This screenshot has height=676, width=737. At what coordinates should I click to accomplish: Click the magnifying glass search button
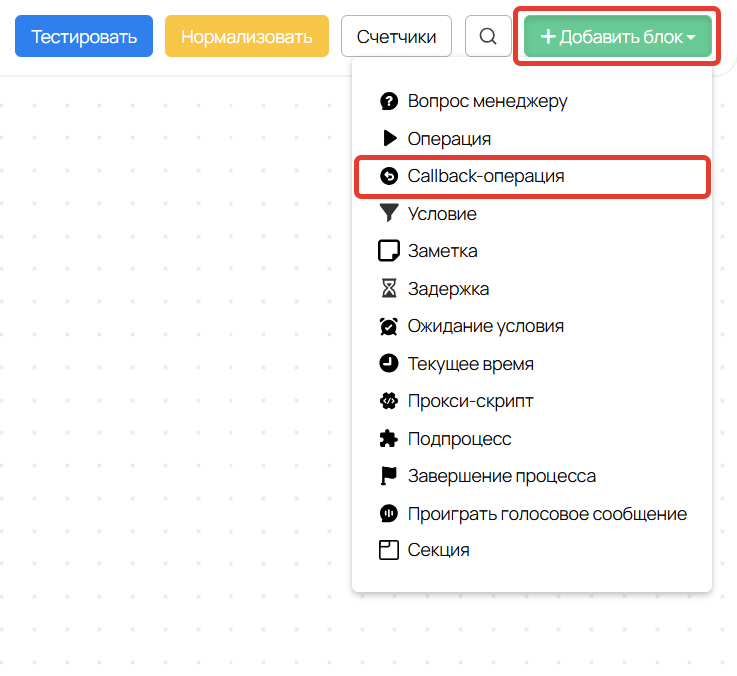tap(488, 36)
